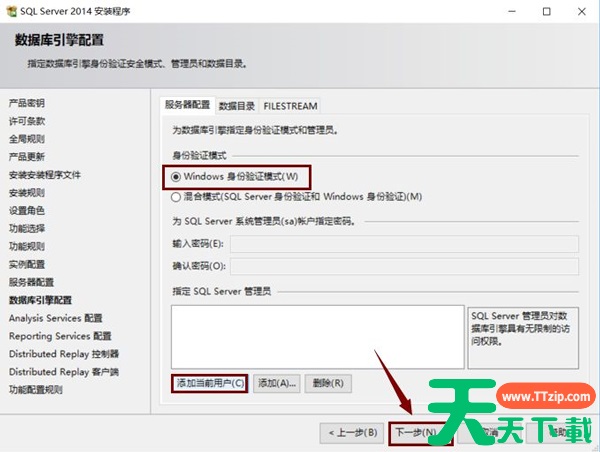Image resolution: width=600 pixels, height=452 pixels.
Task: Minimize the setup window
Action: (512, 11)
